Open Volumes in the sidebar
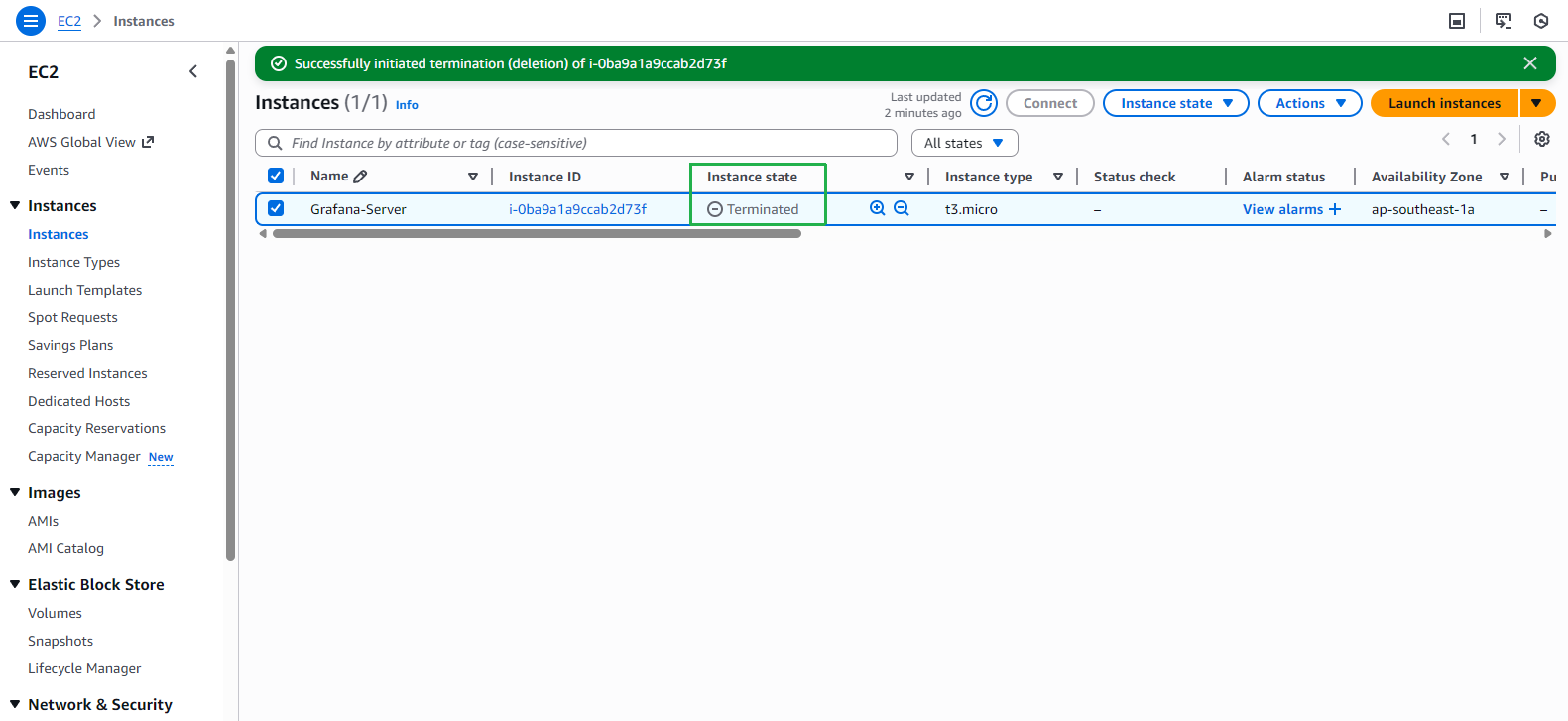The width and height of the screenshot is (1568, 721). [55, 613]
